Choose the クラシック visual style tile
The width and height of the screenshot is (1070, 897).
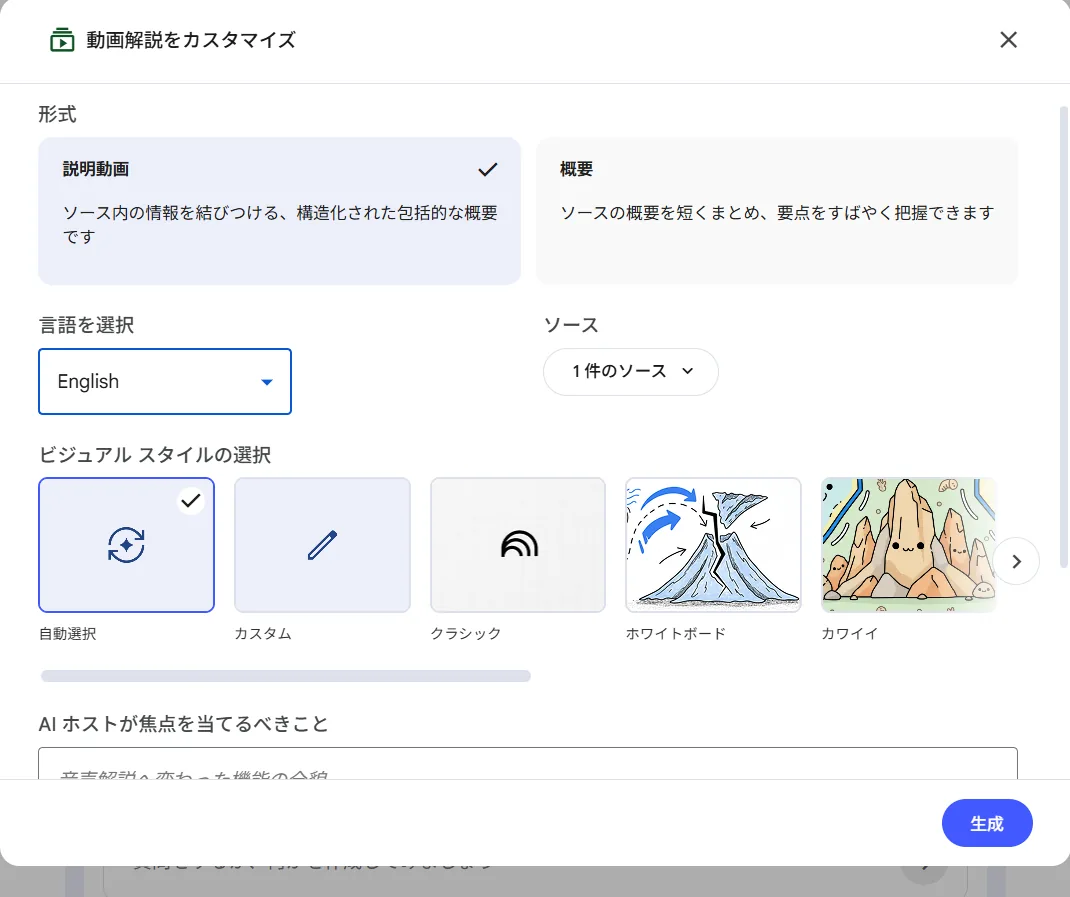tap(518, 545)
